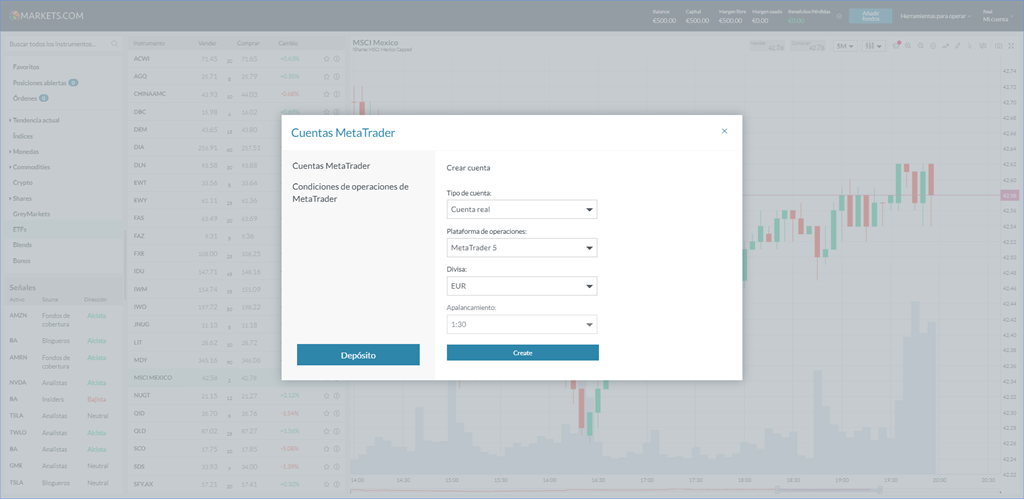Image resolution: width=1024 pixels, height=500 pixels.
Task: Select the NVDA signal row
Action: coord(62,383)
